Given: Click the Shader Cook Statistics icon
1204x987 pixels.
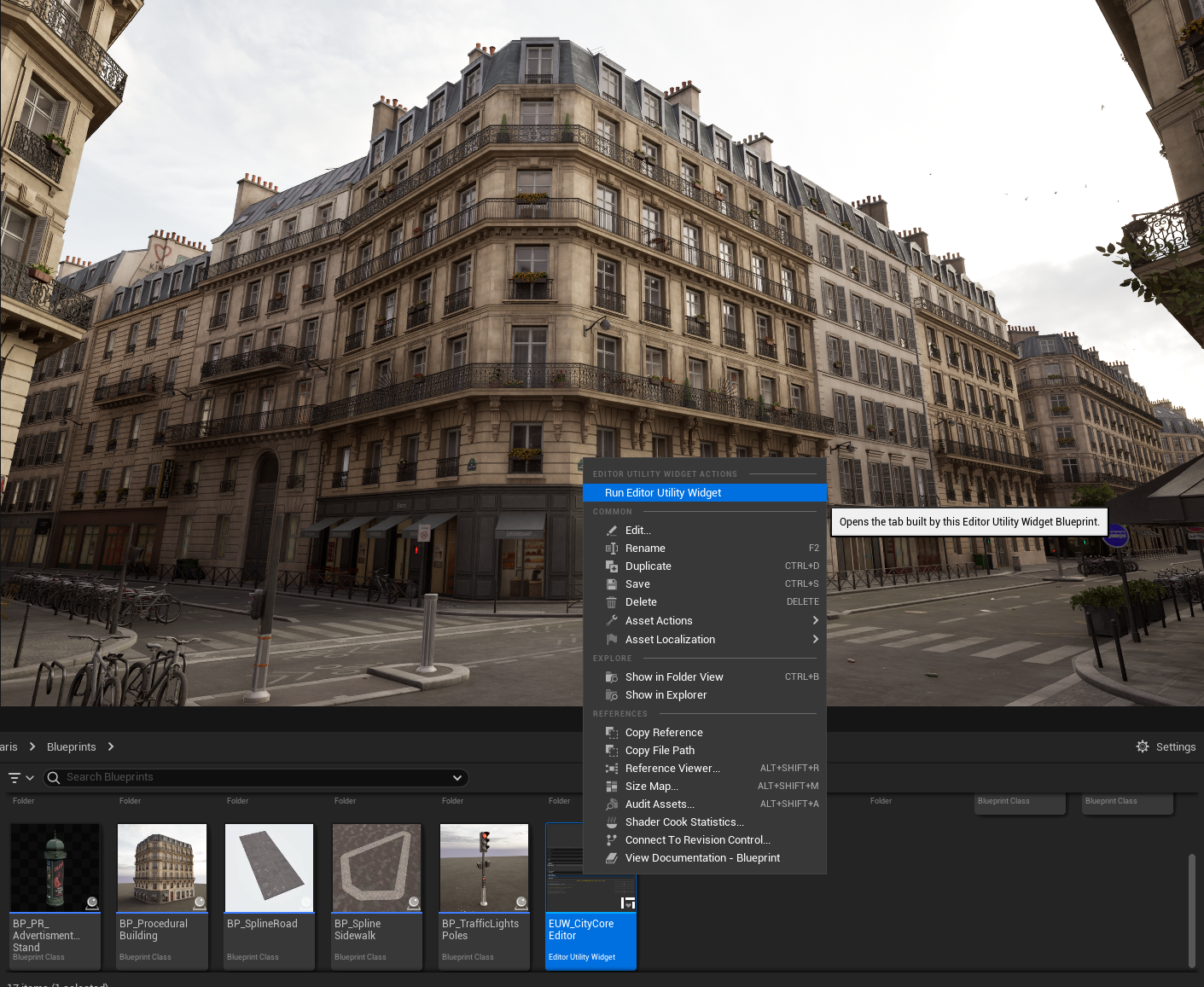Looking at the screenshot, I should 611,822.
